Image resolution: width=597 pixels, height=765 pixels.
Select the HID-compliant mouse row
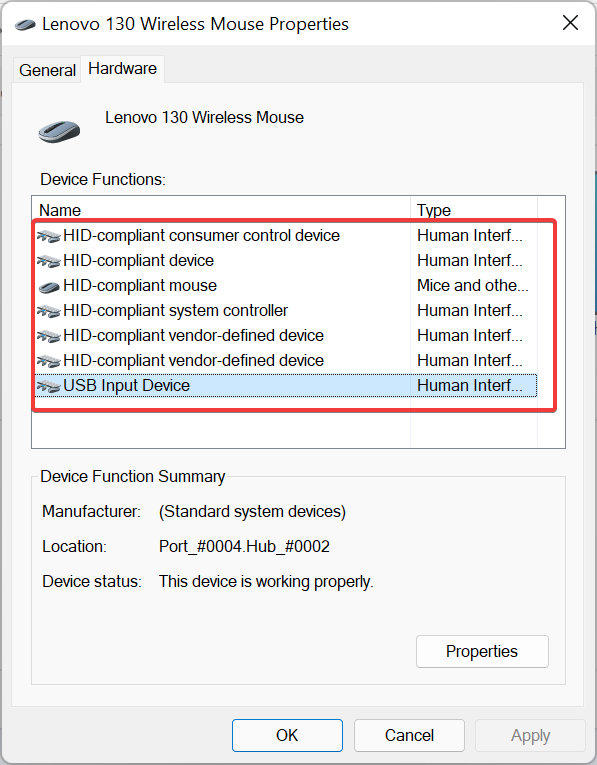point(285,285)
